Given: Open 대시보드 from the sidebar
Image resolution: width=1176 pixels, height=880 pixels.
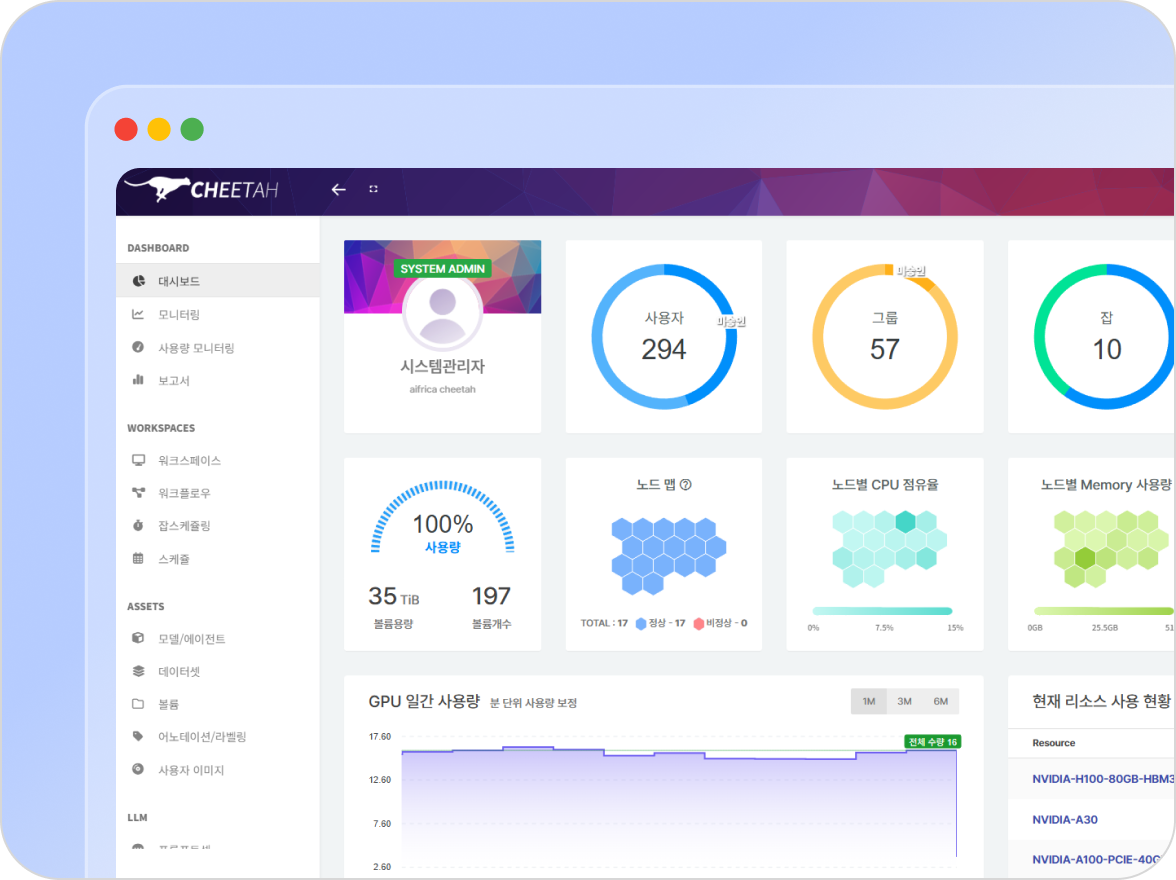Looking at the screenshot, I should (x=179, y=281).
